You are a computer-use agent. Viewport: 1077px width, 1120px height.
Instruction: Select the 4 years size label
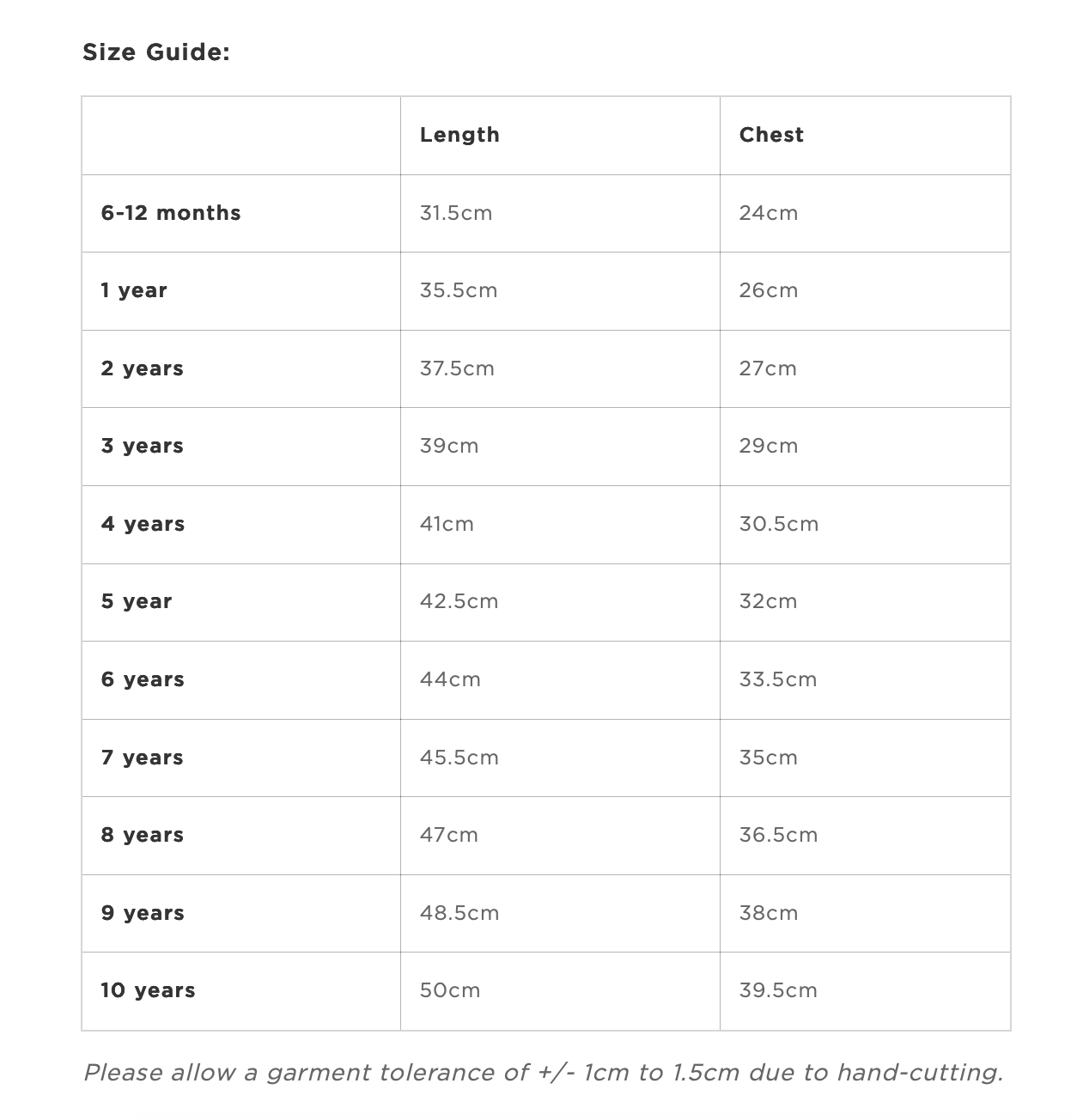tap(143, 524)
